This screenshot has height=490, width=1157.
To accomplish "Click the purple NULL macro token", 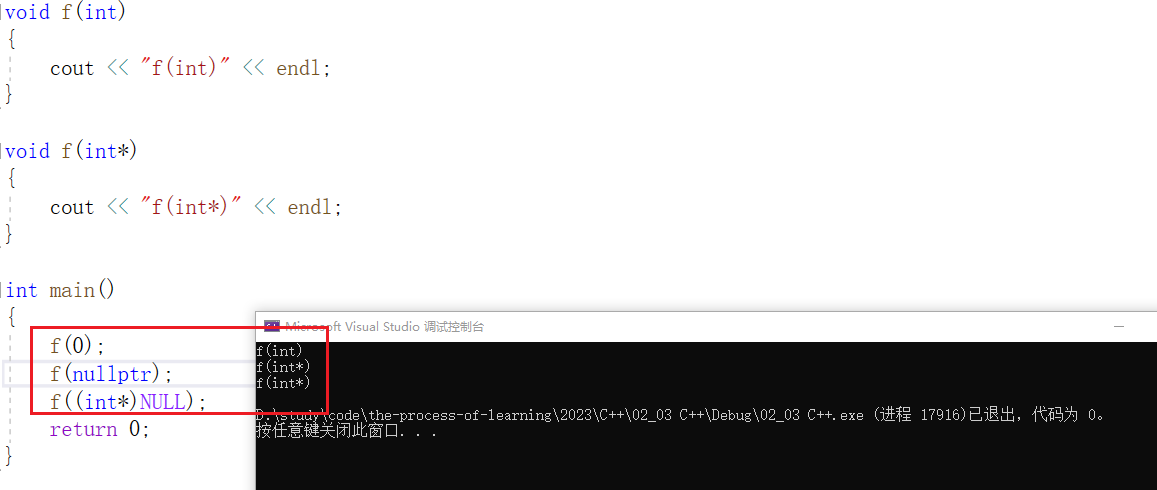I will point(162,401).
